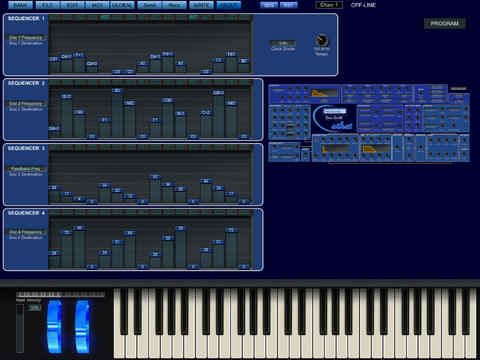Click the PROGRAM button
This screenshot has height=360, width=480.
click(x=445, y=23)
